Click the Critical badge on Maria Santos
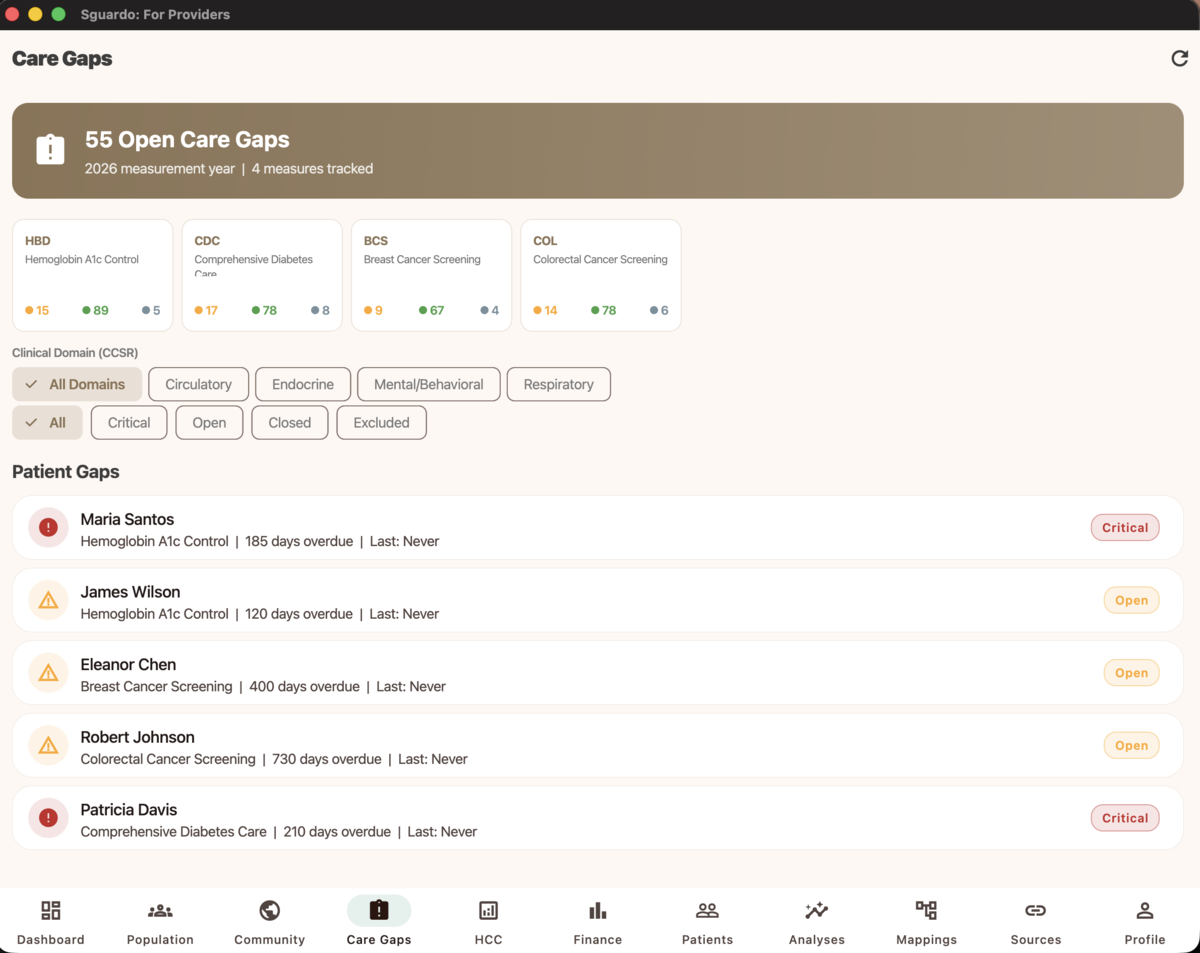 point(1124,527)
